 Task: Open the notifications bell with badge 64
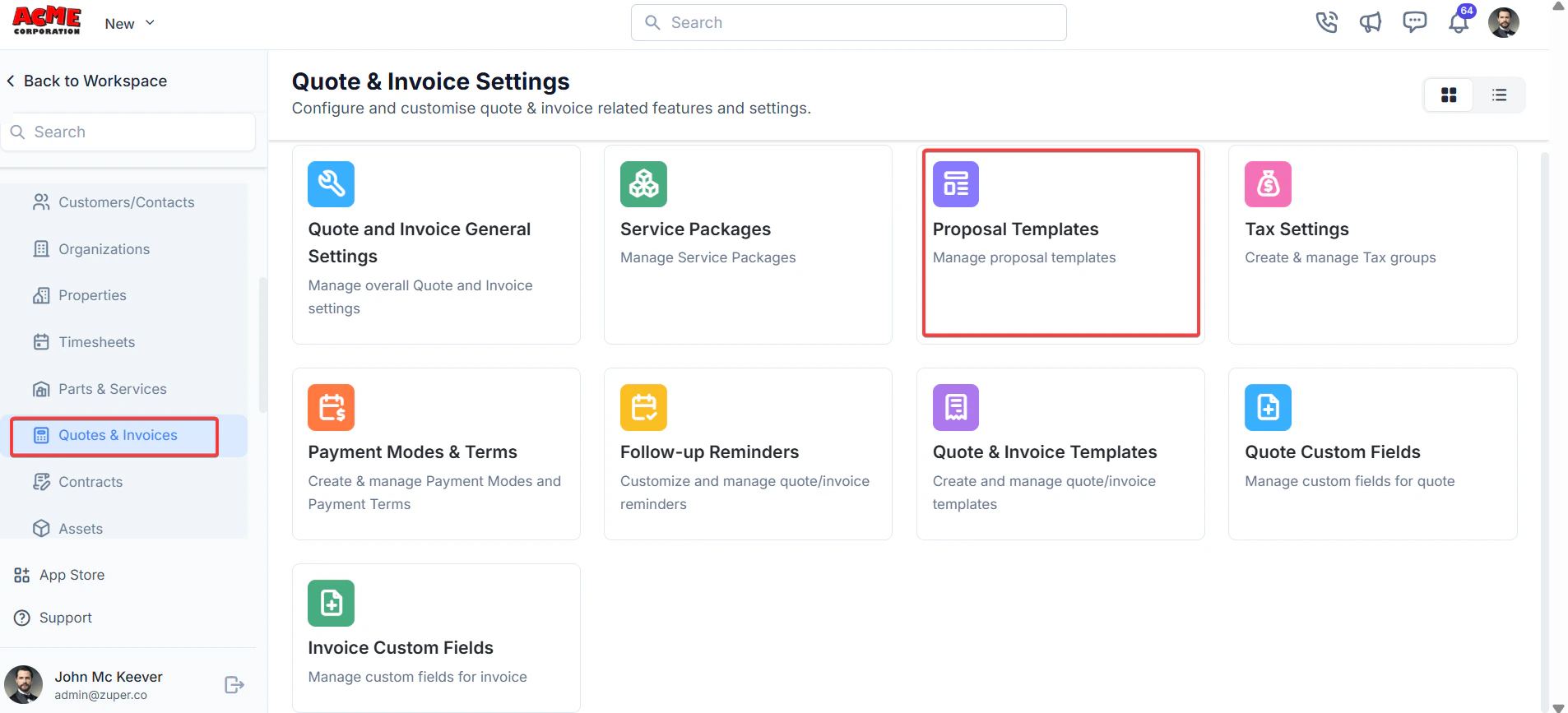click(1459, 21)
